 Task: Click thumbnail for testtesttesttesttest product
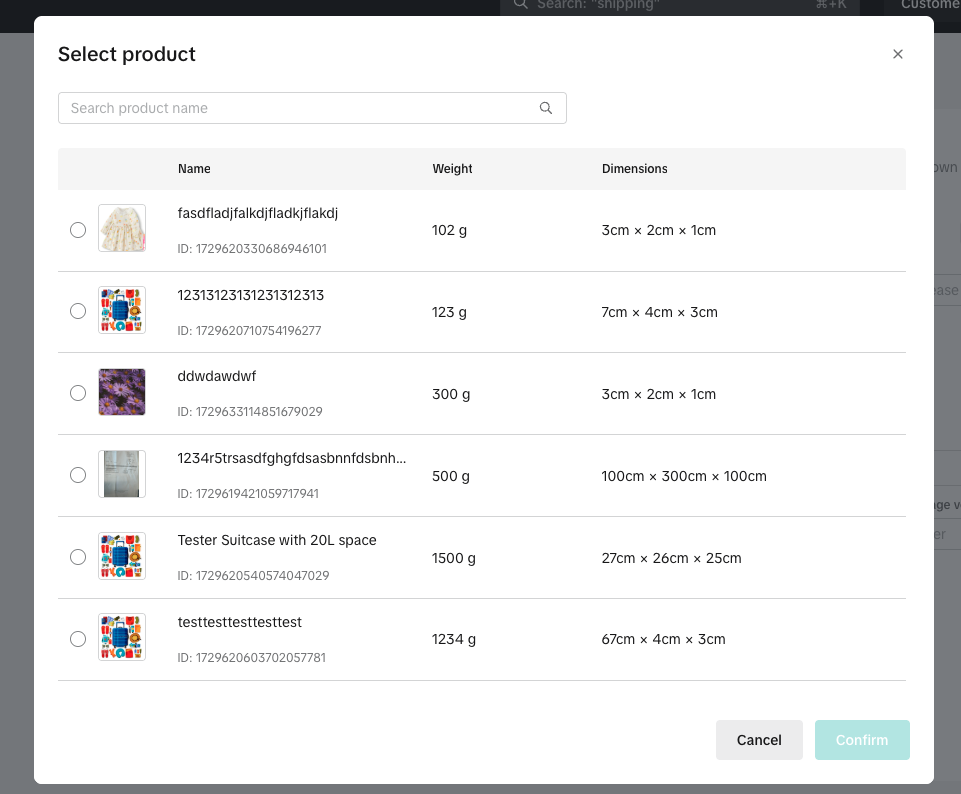[122, 639]
